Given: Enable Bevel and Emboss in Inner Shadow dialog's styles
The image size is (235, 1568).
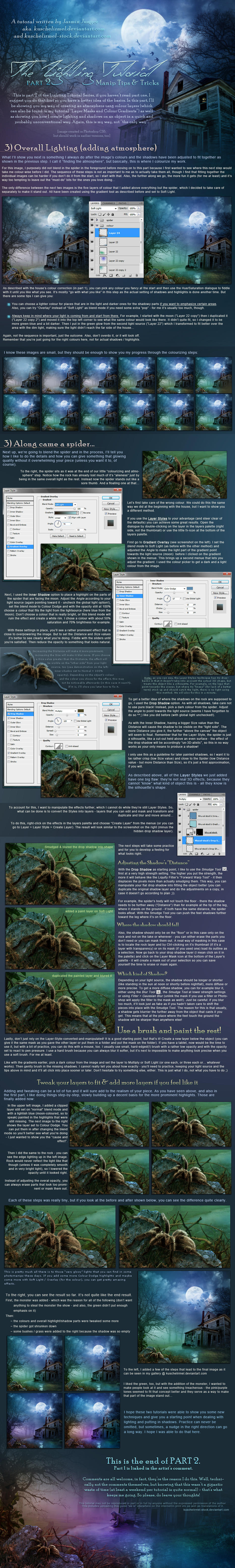Looking at the screenshot, I should [x=118, y=609].
